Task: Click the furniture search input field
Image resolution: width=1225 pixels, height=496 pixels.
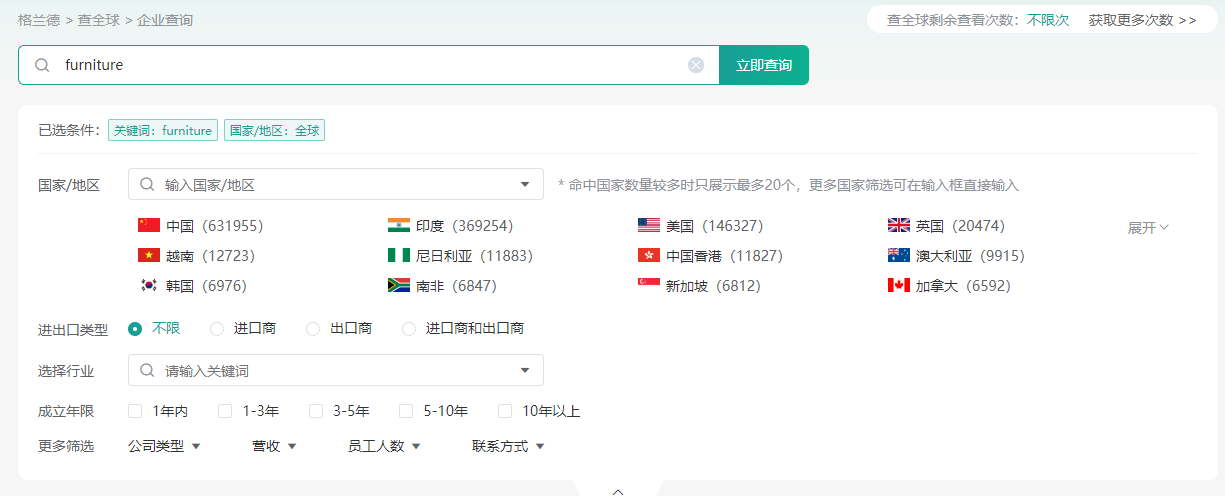Action: click(x=368, y=65)
